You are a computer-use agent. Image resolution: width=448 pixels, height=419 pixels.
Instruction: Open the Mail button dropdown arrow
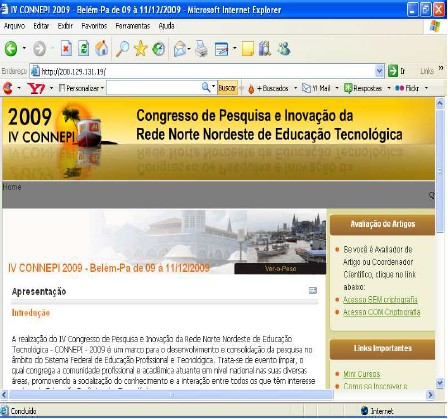point(189,49)
